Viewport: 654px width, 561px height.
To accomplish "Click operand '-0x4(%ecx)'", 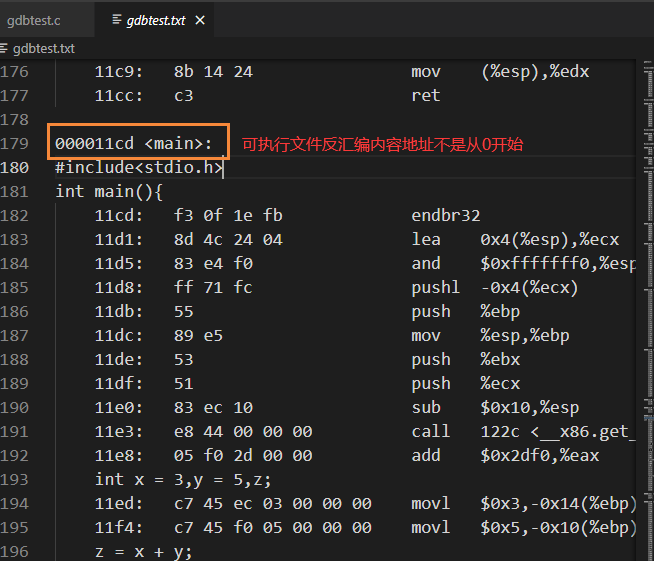I will [529, 288].
